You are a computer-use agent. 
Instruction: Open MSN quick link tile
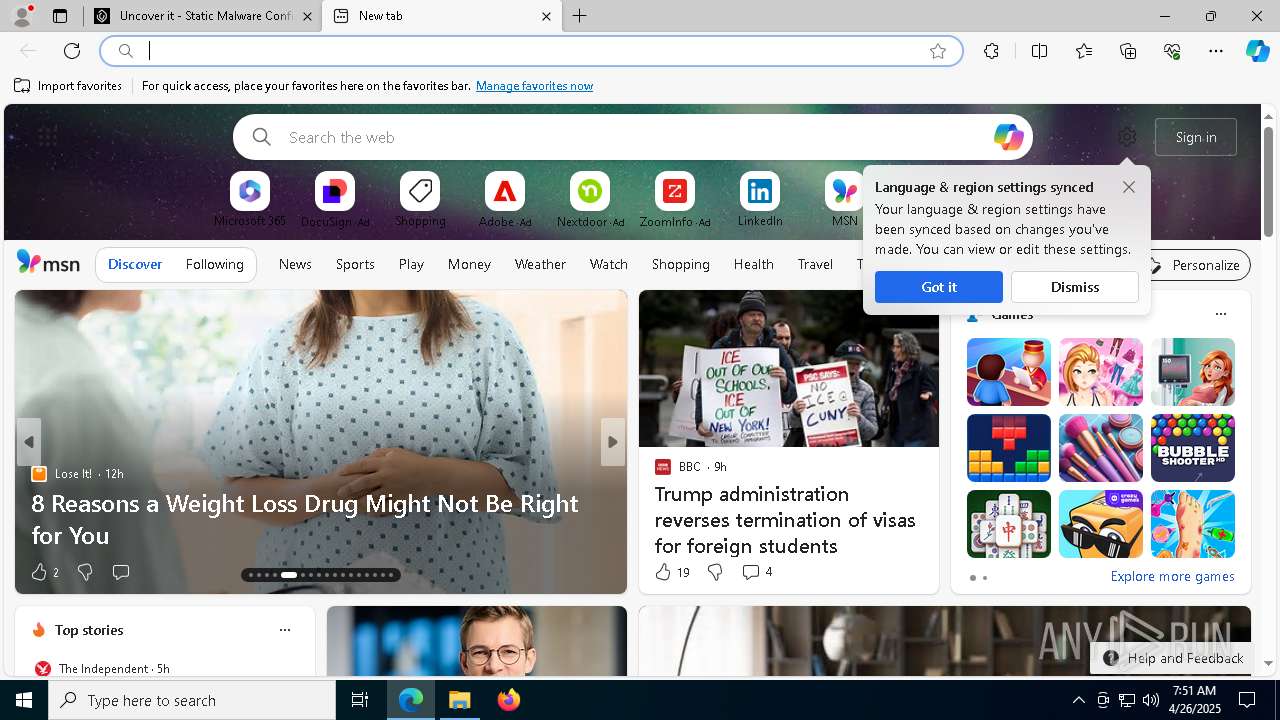(x=844, y=199)
